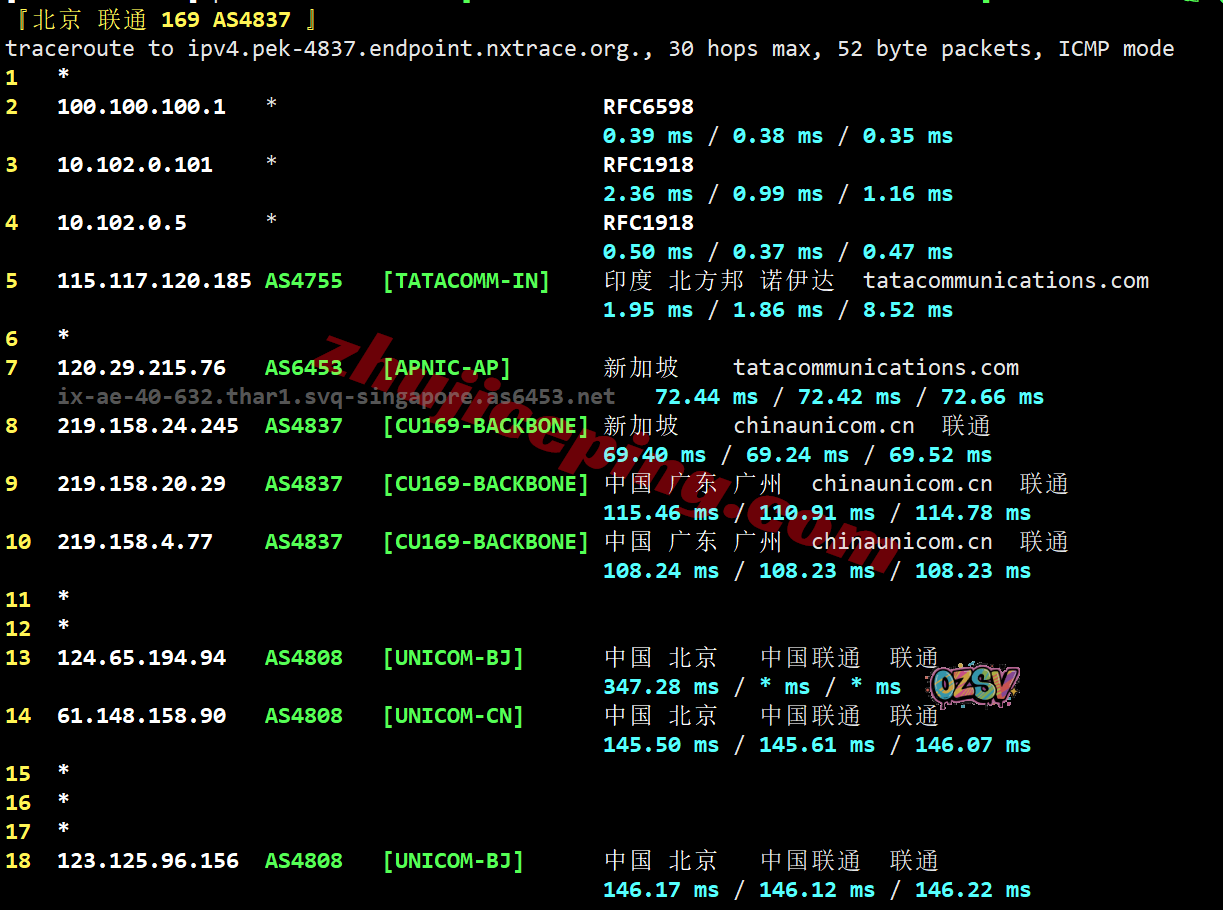Click IP address 61.148.158.90
1223x910 pixels.
coord(141,716)
